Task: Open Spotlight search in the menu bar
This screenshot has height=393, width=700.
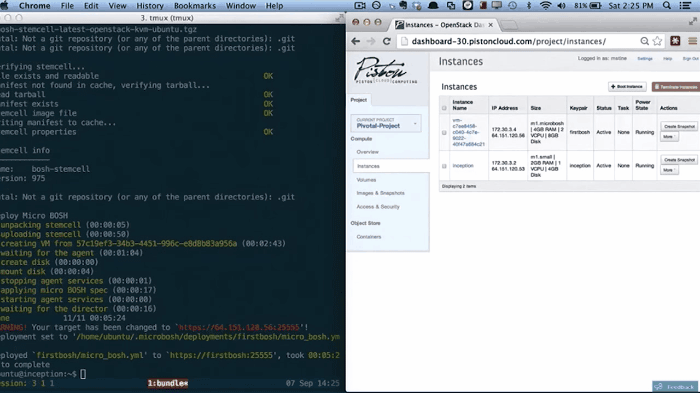Action: coord(667,6)
